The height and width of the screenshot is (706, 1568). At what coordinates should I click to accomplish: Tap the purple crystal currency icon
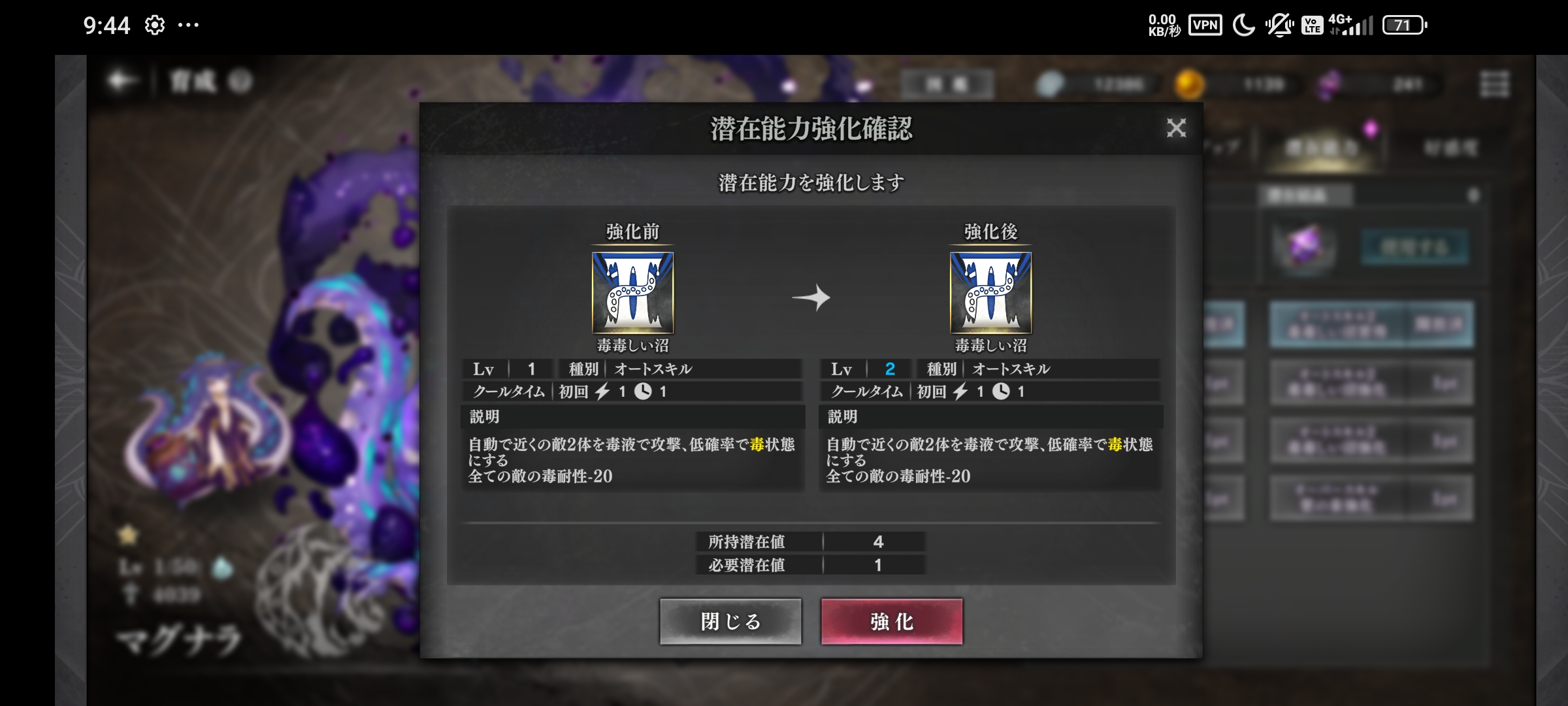tap(1331, 84)
